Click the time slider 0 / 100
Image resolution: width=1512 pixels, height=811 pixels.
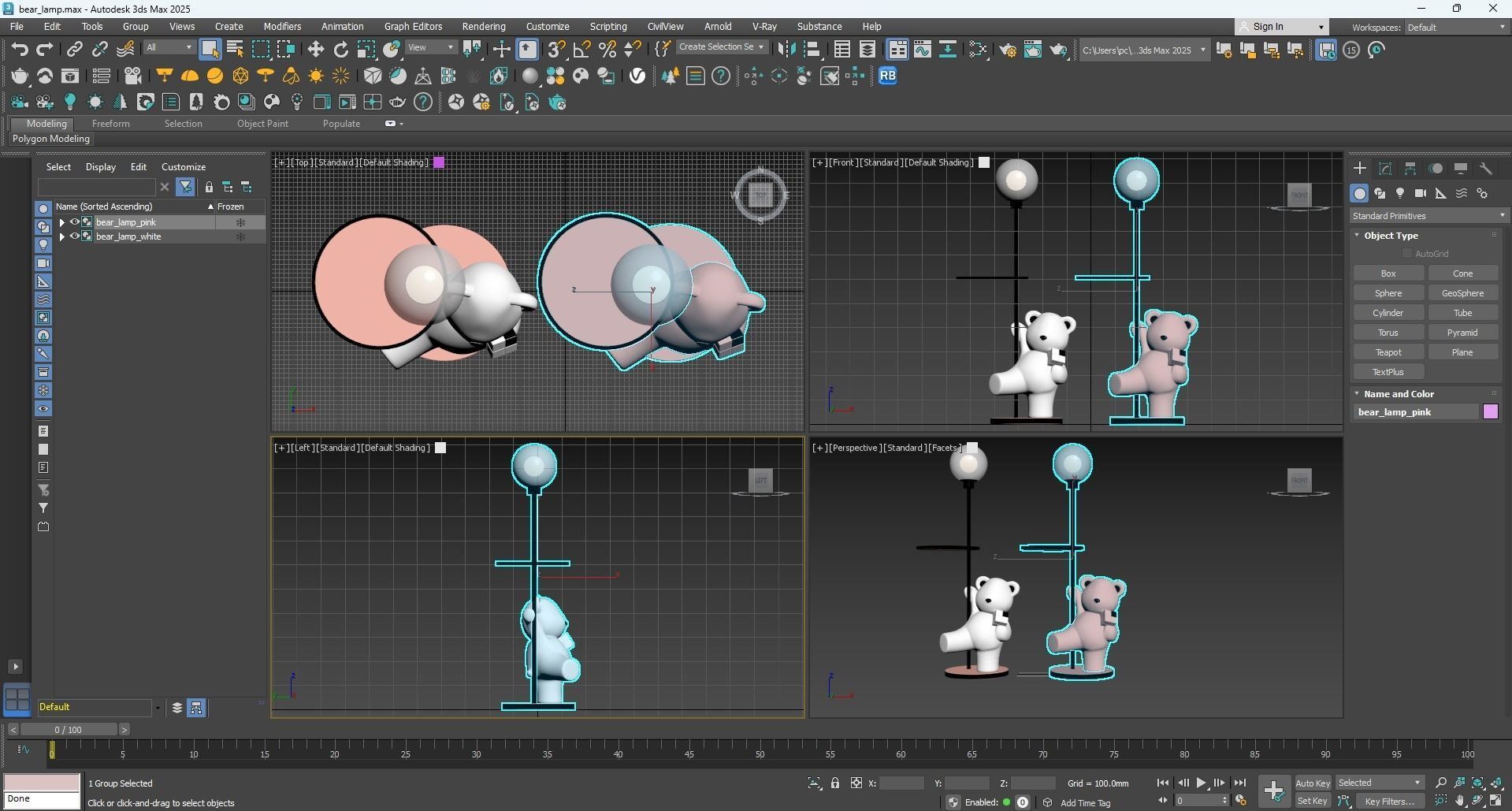click(x=69, y=730)
